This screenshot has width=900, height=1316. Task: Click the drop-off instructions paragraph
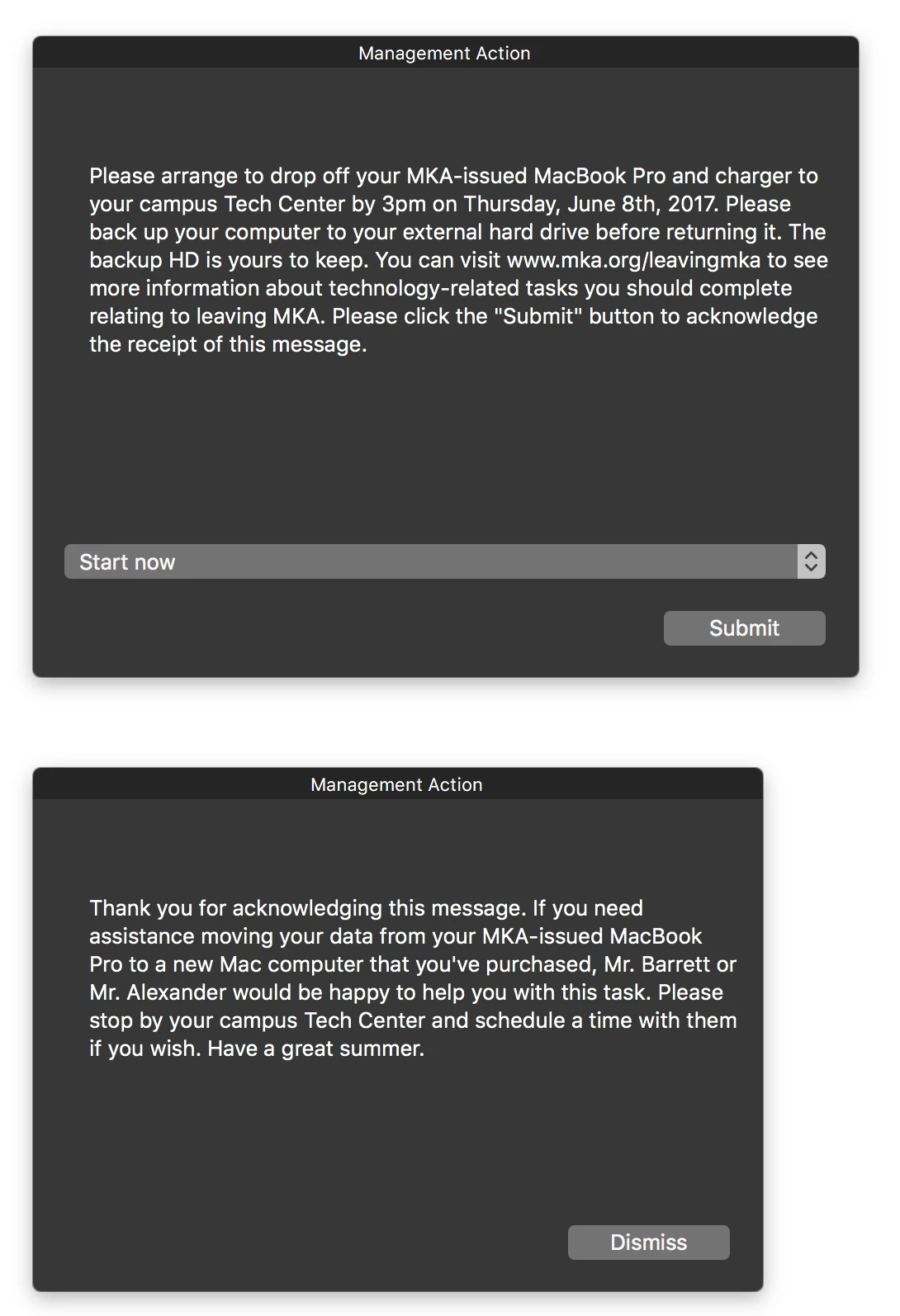click(x=458, y=260)
